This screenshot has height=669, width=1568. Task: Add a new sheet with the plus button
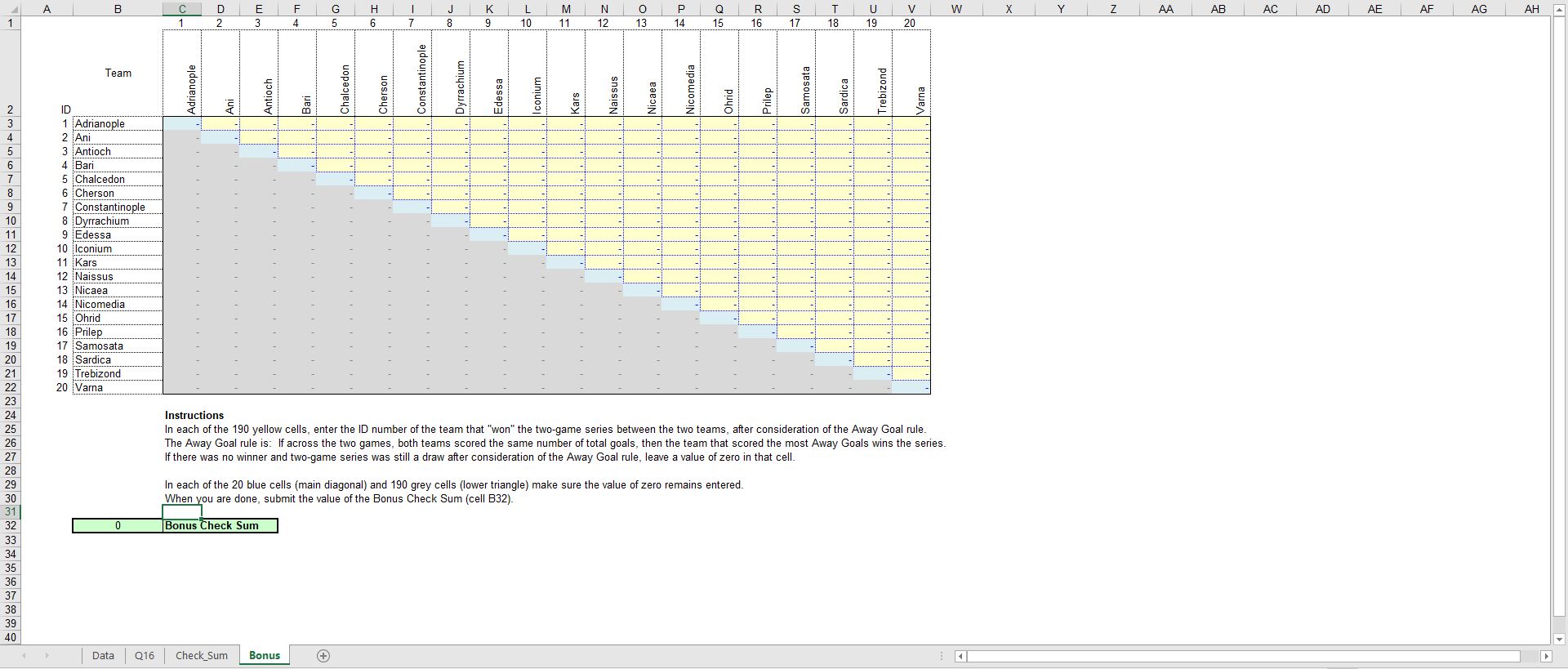tap(323, 656)
